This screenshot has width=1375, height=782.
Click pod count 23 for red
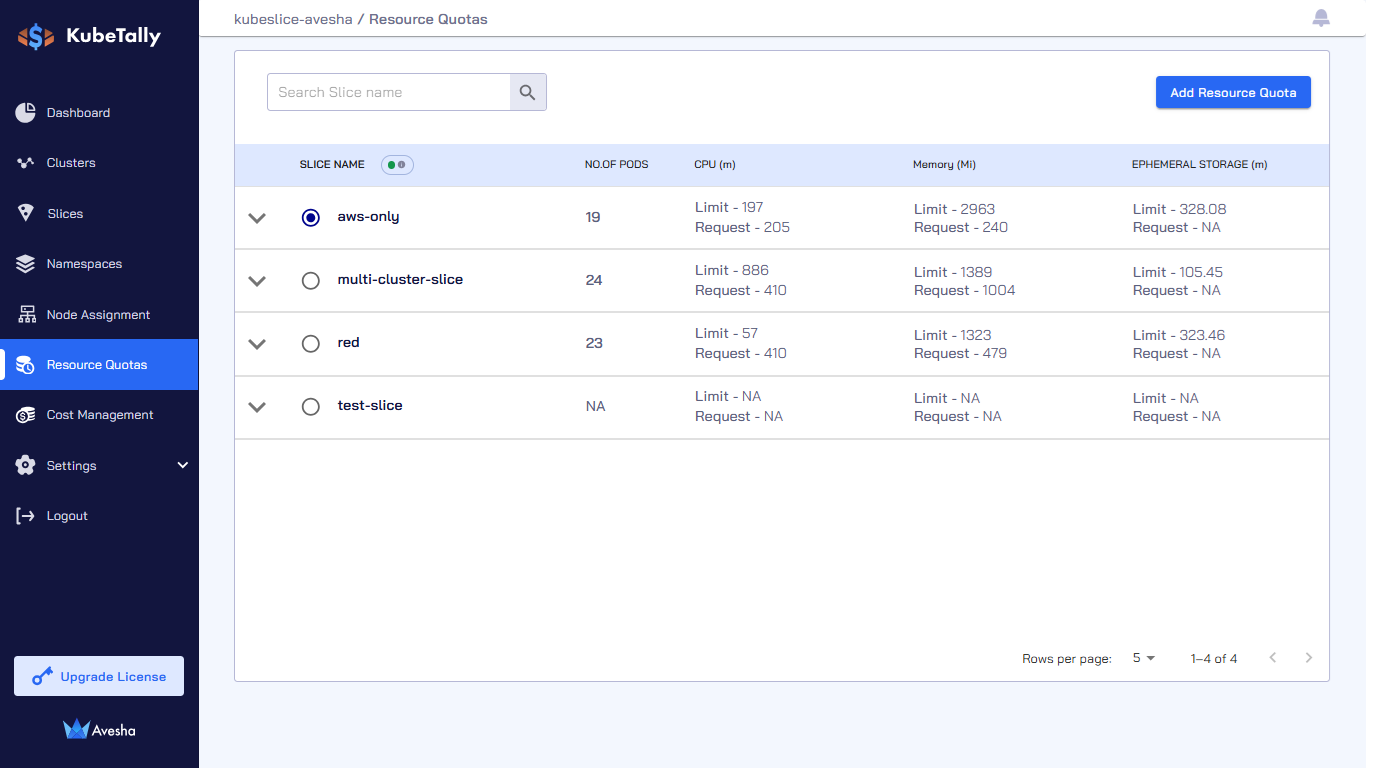594,343
